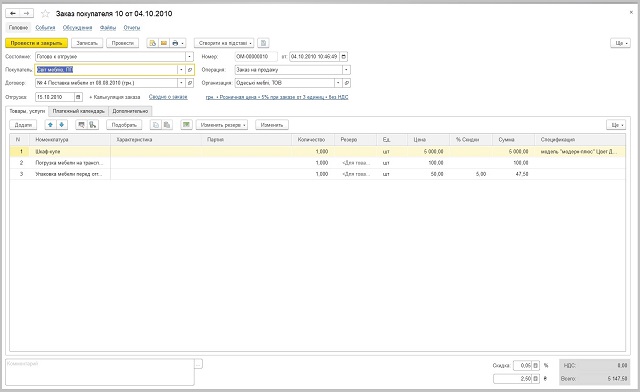Click the Записать button
640x392 pixels.
[x=87, y=43]
